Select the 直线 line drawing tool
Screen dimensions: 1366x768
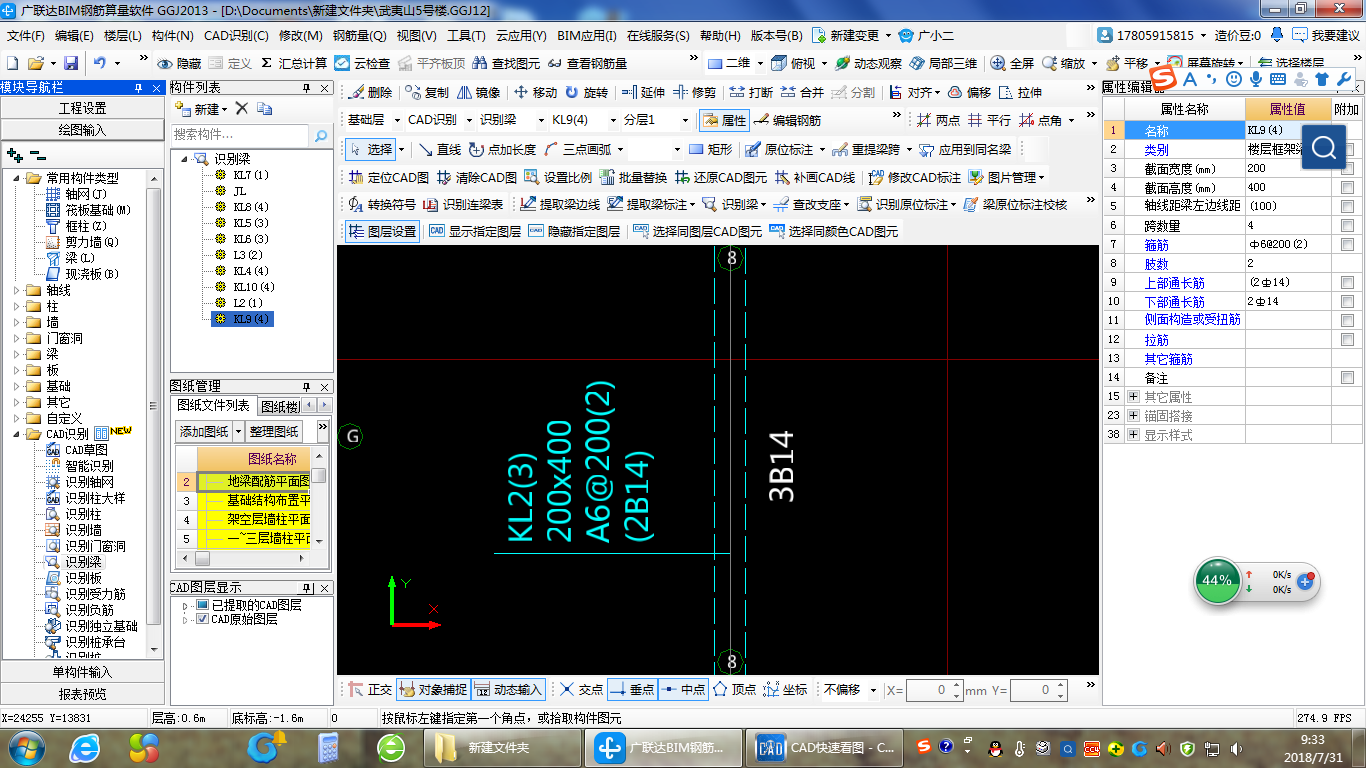pos(440,150)
